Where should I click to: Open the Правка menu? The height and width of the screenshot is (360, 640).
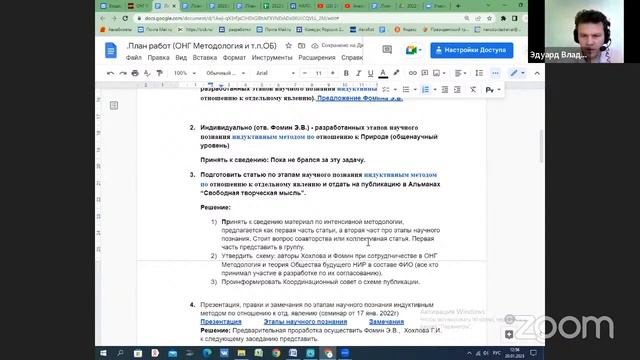[x=158, y=58]
